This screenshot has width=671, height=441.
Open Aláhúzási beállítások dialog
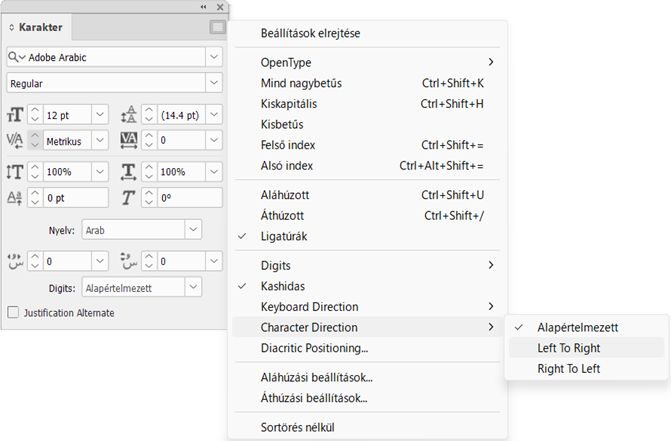367,377
